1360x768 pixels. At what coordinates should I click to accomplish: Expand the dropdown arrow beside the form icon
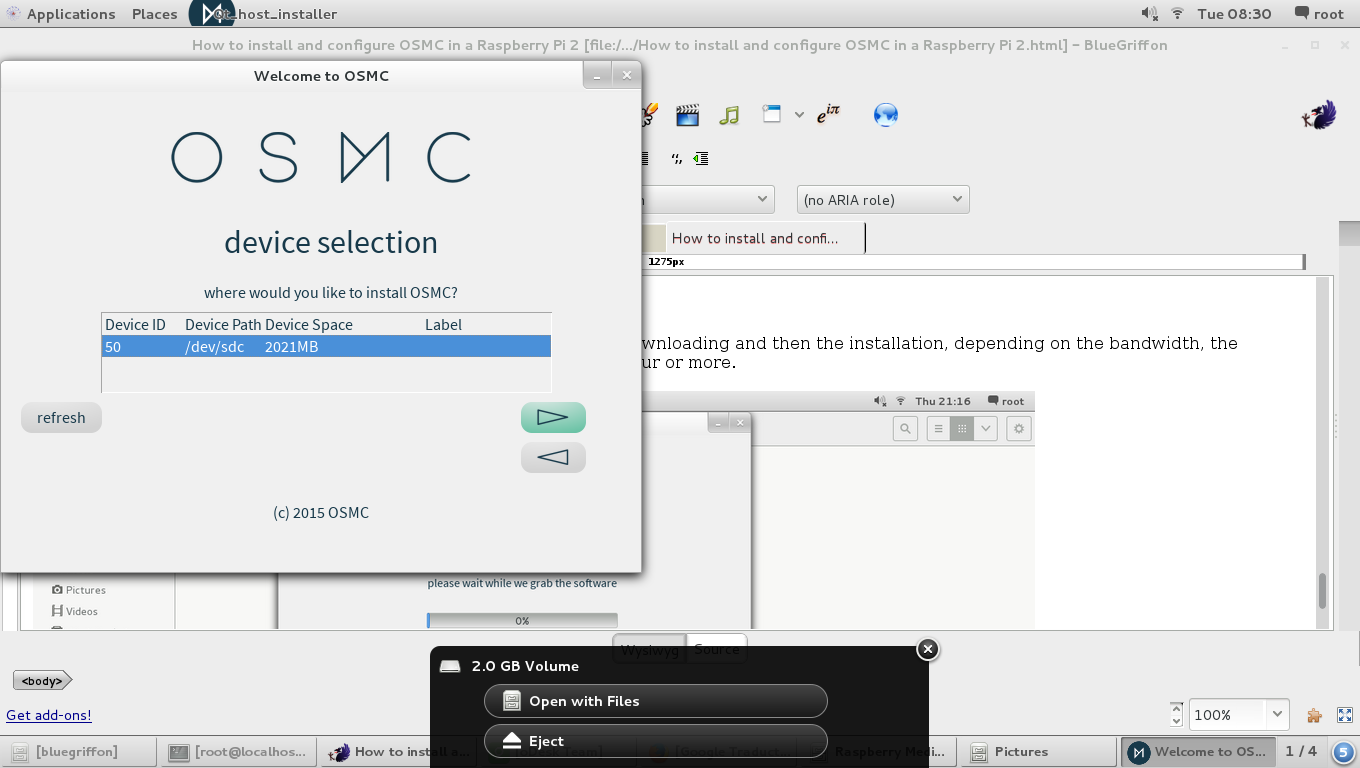[799, 115]
